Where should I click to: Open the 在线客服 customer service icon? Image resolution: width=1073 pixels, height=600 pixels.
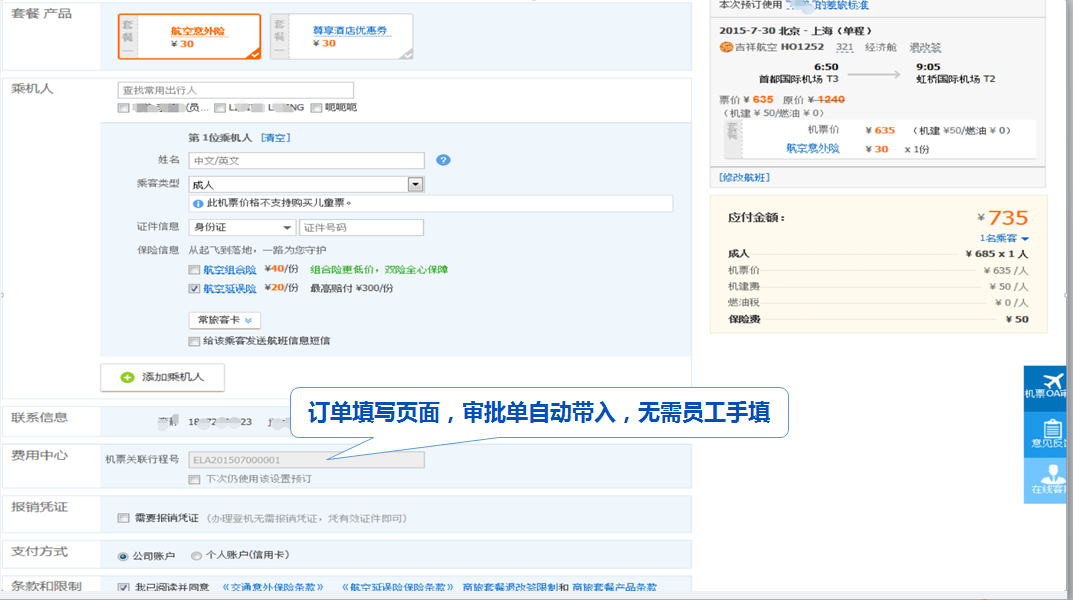tap(1051, 478)
